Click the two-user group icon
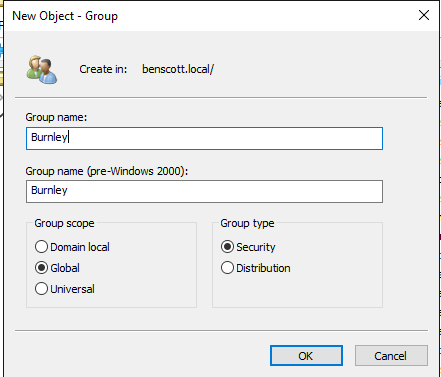This screenshot has height=377, width=441. click(42, 69)
